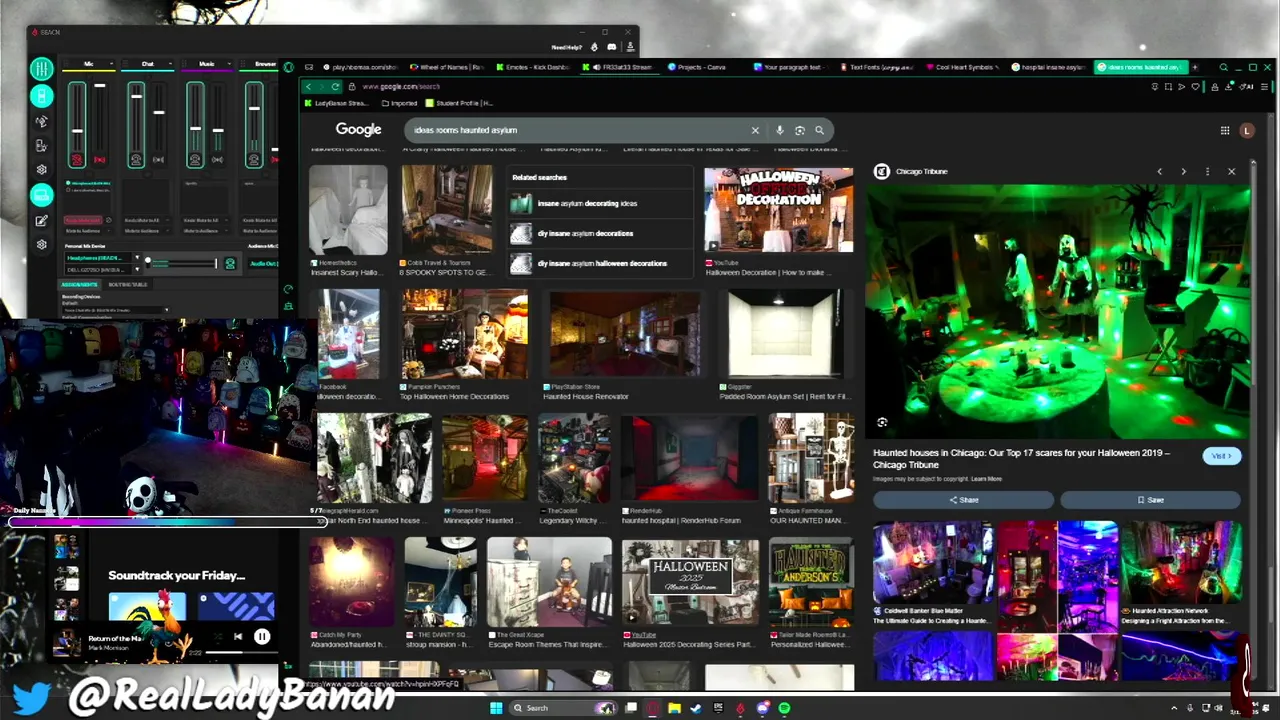Go back in the browser
1280x720 pixels.
pyautogui.click(x=308, y=86)
